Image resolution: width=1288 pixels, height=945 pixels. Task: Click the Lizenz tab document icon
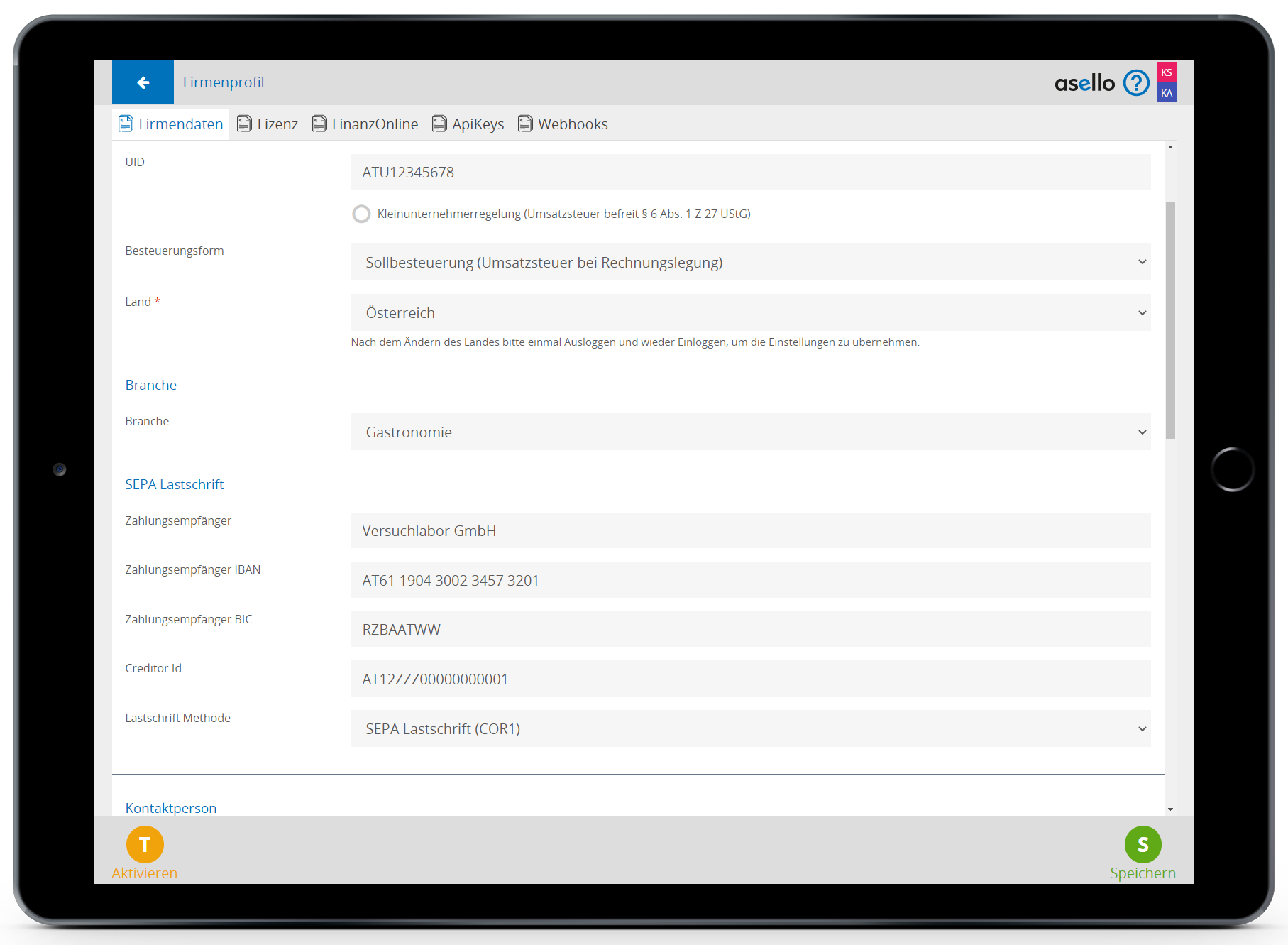point(244,124)
